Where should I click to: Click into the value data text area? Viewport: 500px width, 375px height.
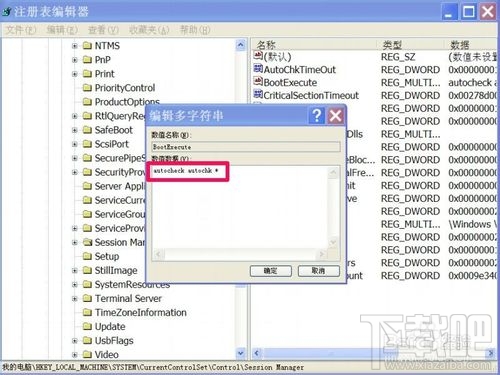[240, 207]
